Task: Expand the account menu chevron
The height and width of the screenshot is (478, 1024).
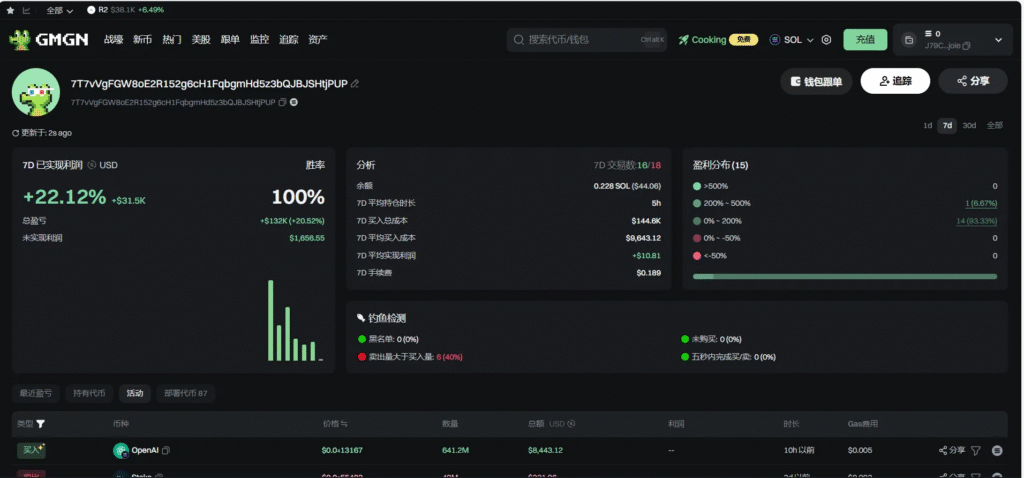Action: tap(998, 40)
